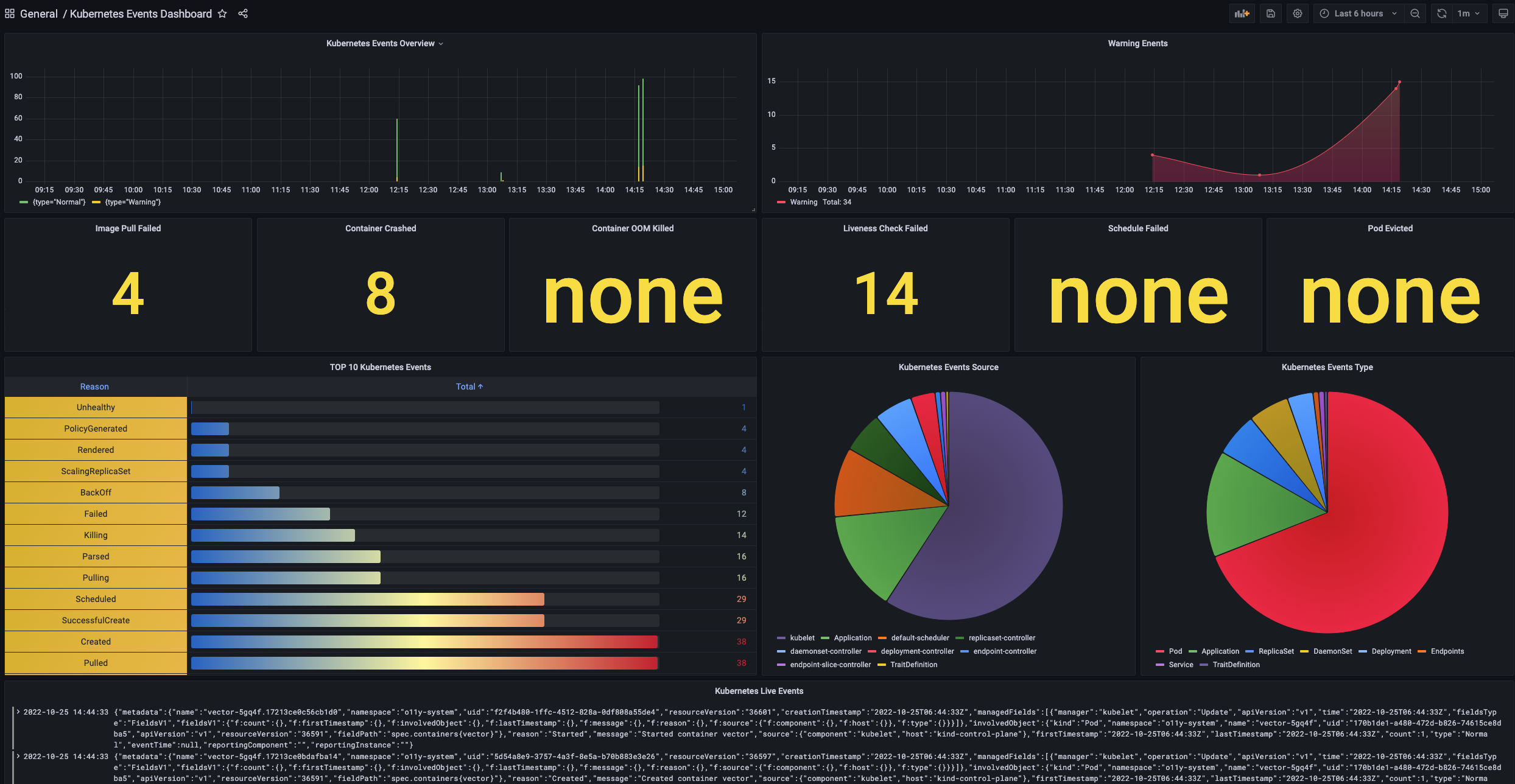Click the Created row gauge bar
Screen dimensions: 1515x784
424,642
